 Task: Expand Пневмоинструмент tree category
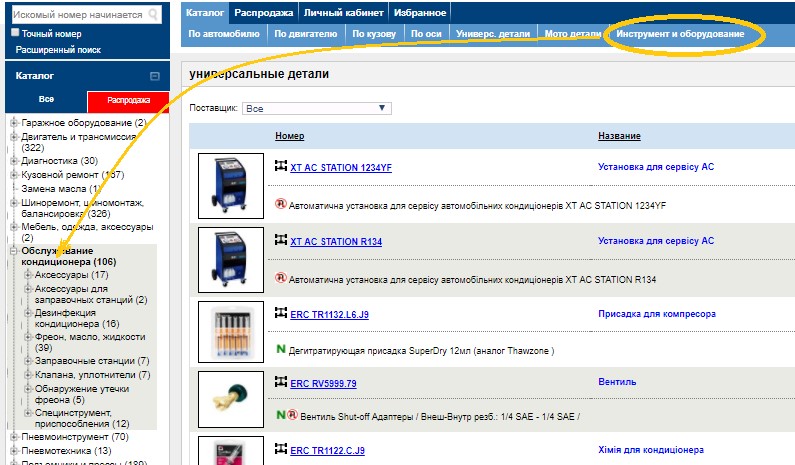pos(15,437)
